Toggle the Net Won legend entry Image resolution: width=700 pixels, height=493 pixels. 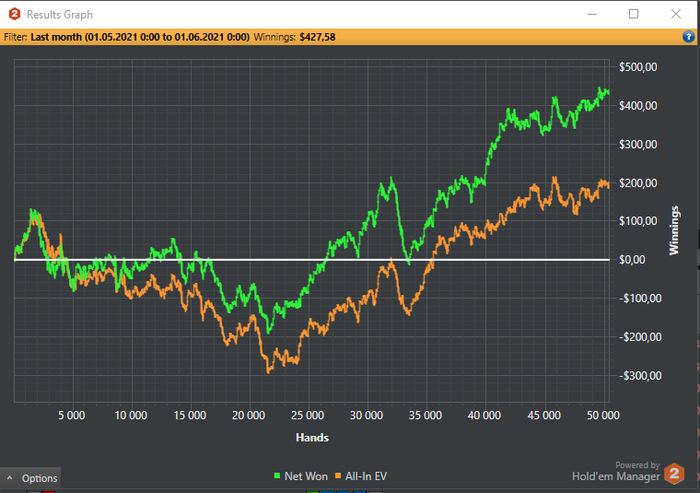(x=301, y=476)
